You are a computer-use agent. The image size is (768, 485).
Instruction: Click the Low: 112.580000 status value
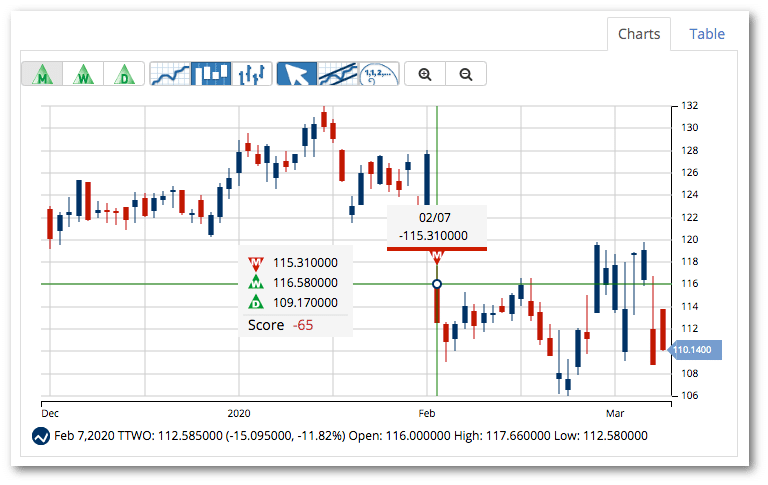601,436
